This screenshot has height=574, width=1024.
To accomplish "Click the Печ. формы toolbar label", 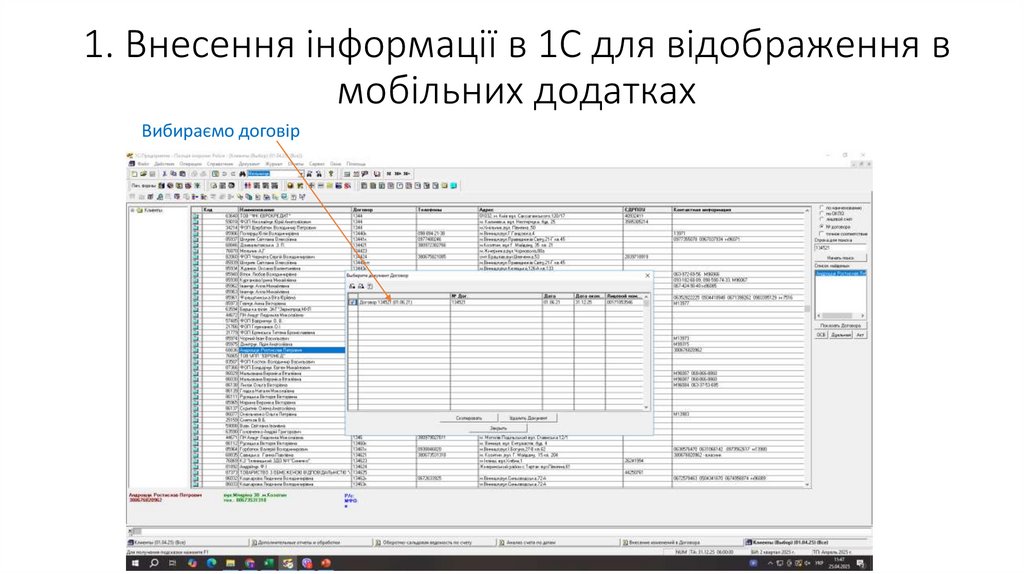I will (x=143, y=185).
